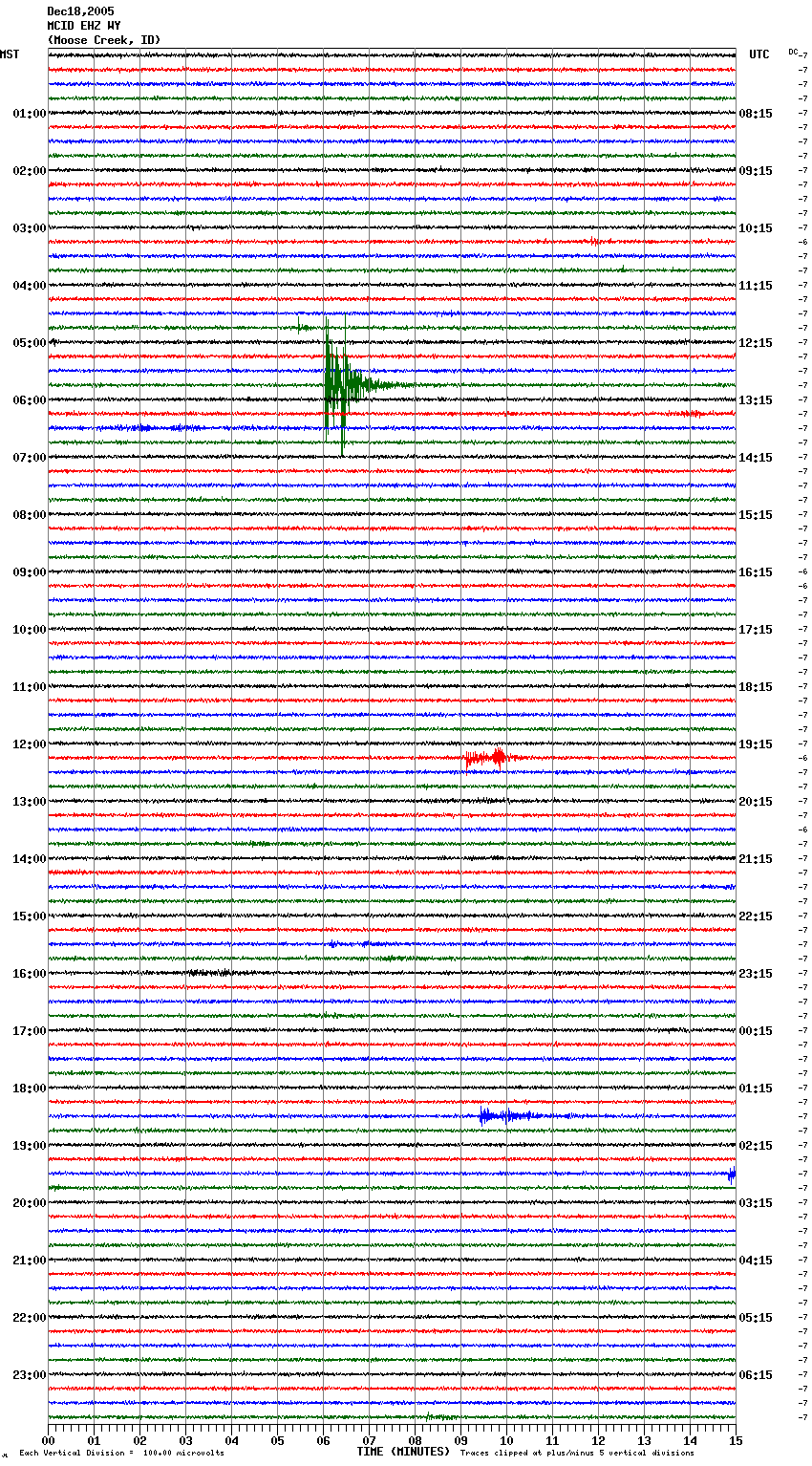
Task: Click the Traces clipped footer note
Action: tap(577, 1453)
